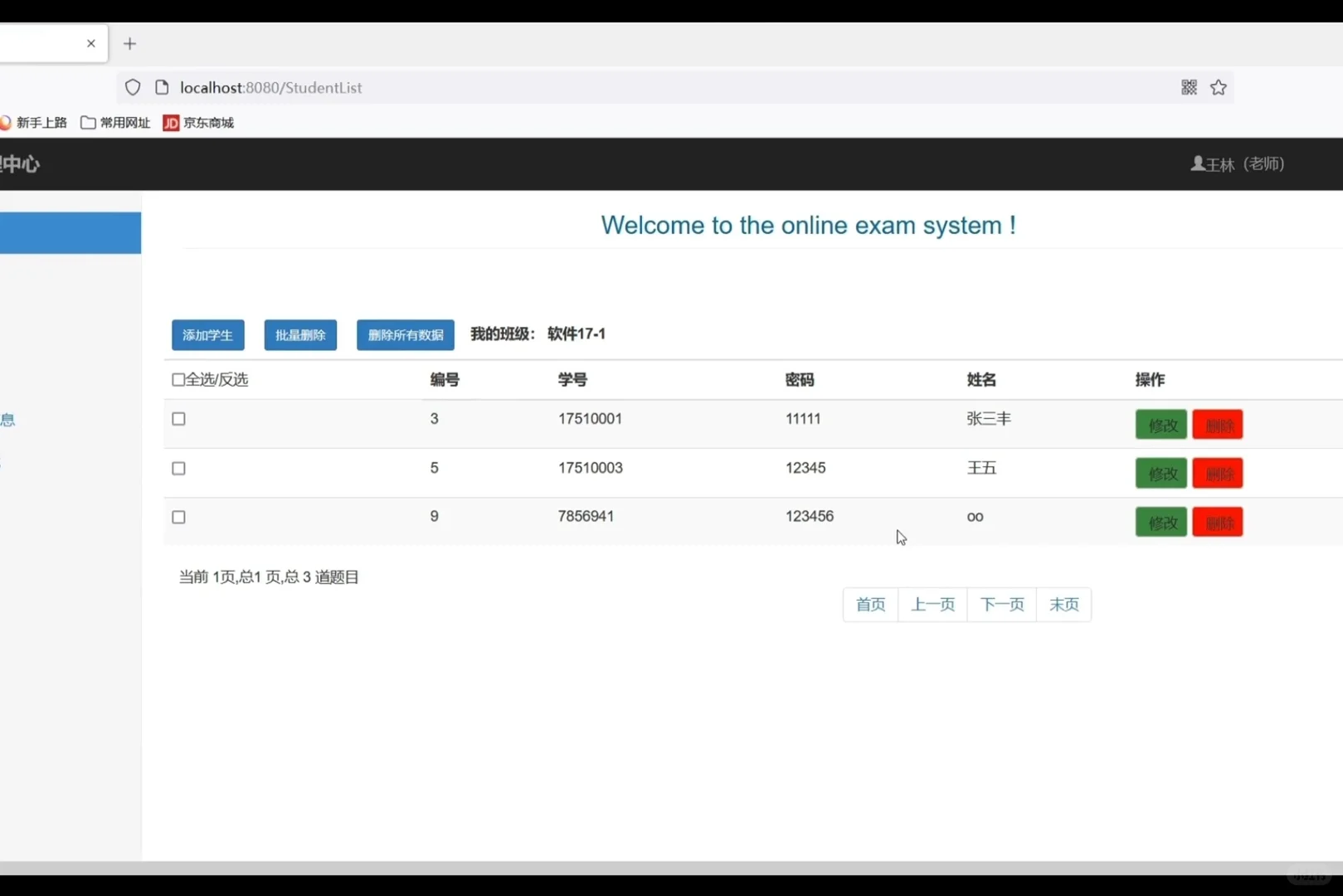Image resolution: width=1343 pixels, height=896 pixels.
Task: Click the 密码 column header
Action: click(x=800, y=380)
